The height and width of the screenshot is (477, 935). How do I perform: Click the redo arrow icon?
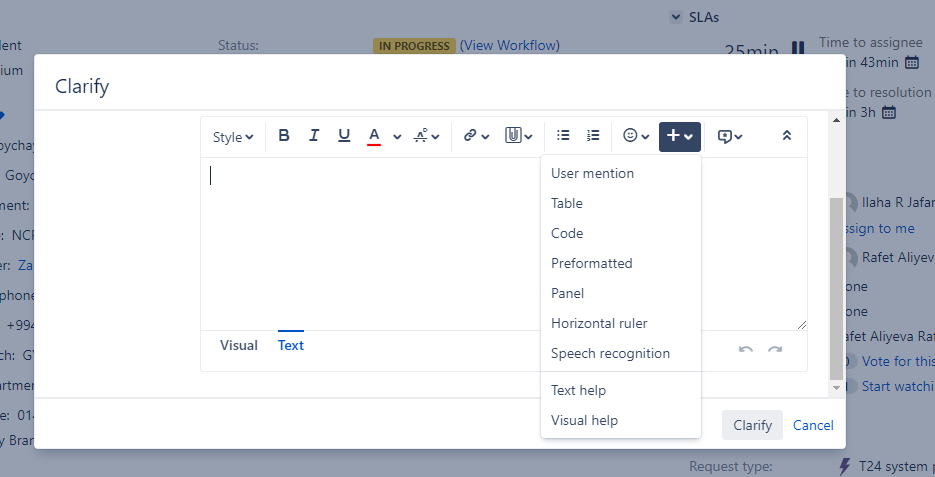[x=775, y=349]
